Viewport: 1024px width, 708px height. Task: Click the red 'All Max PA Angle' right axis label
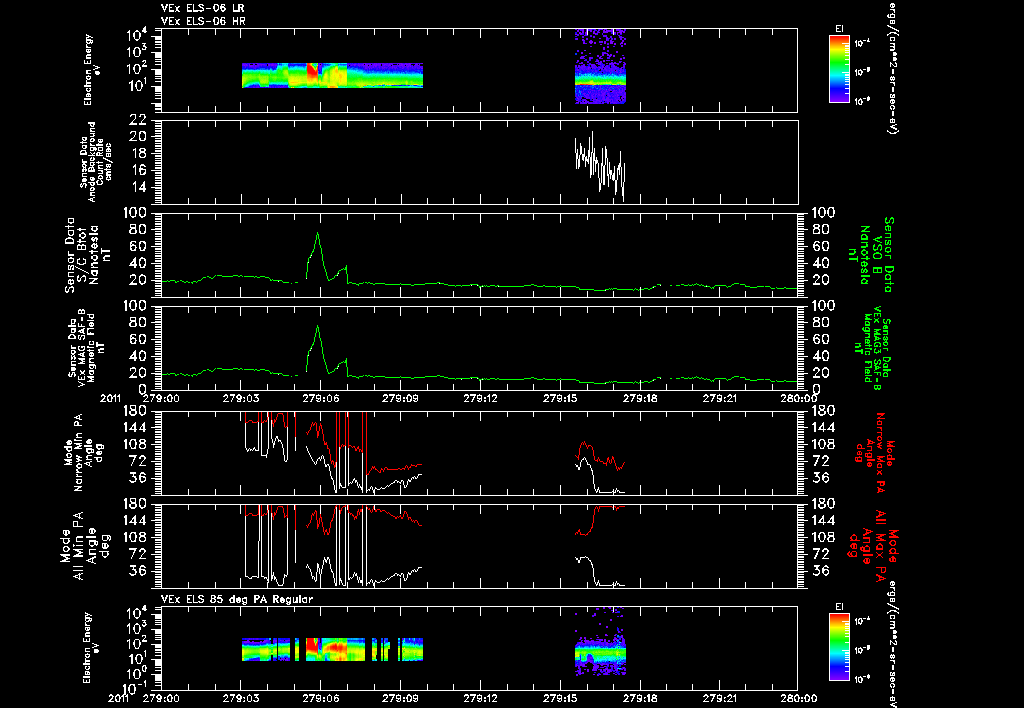[x=872, y=545]
